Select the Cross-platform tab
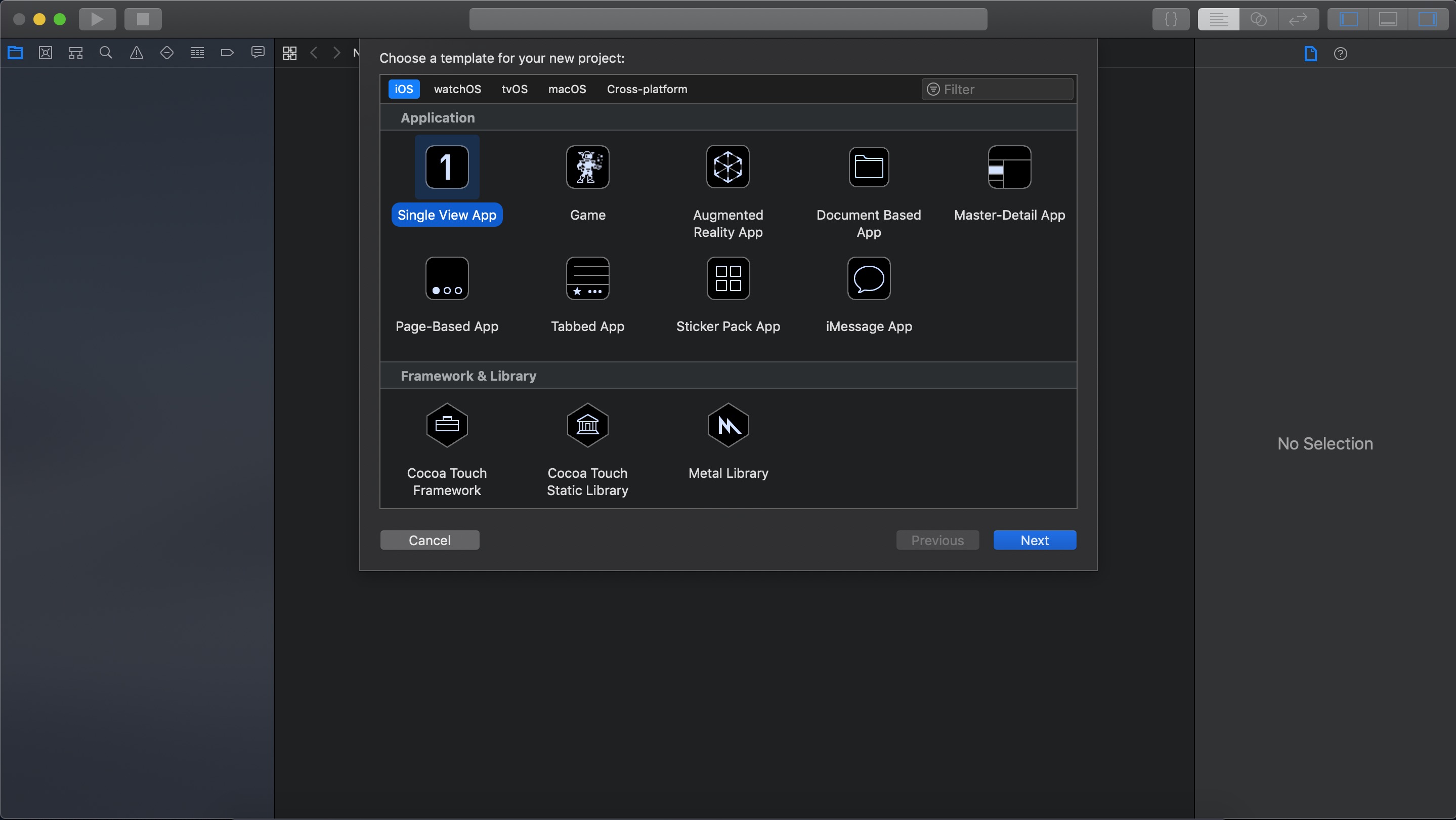The image size is (1456, 820). pyautogui.click(x=647, y=90)
